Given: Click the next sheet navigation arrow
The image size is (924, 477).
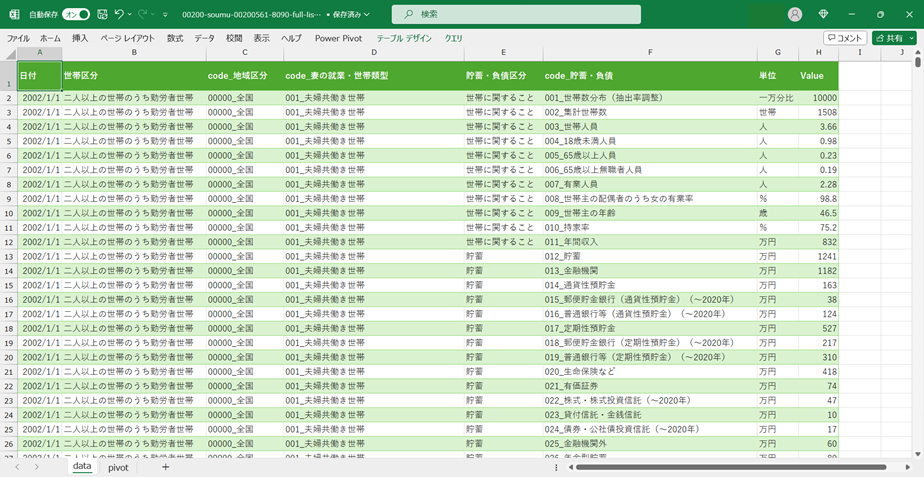Looking at the screenshot, I should click(x=37, y=467).
